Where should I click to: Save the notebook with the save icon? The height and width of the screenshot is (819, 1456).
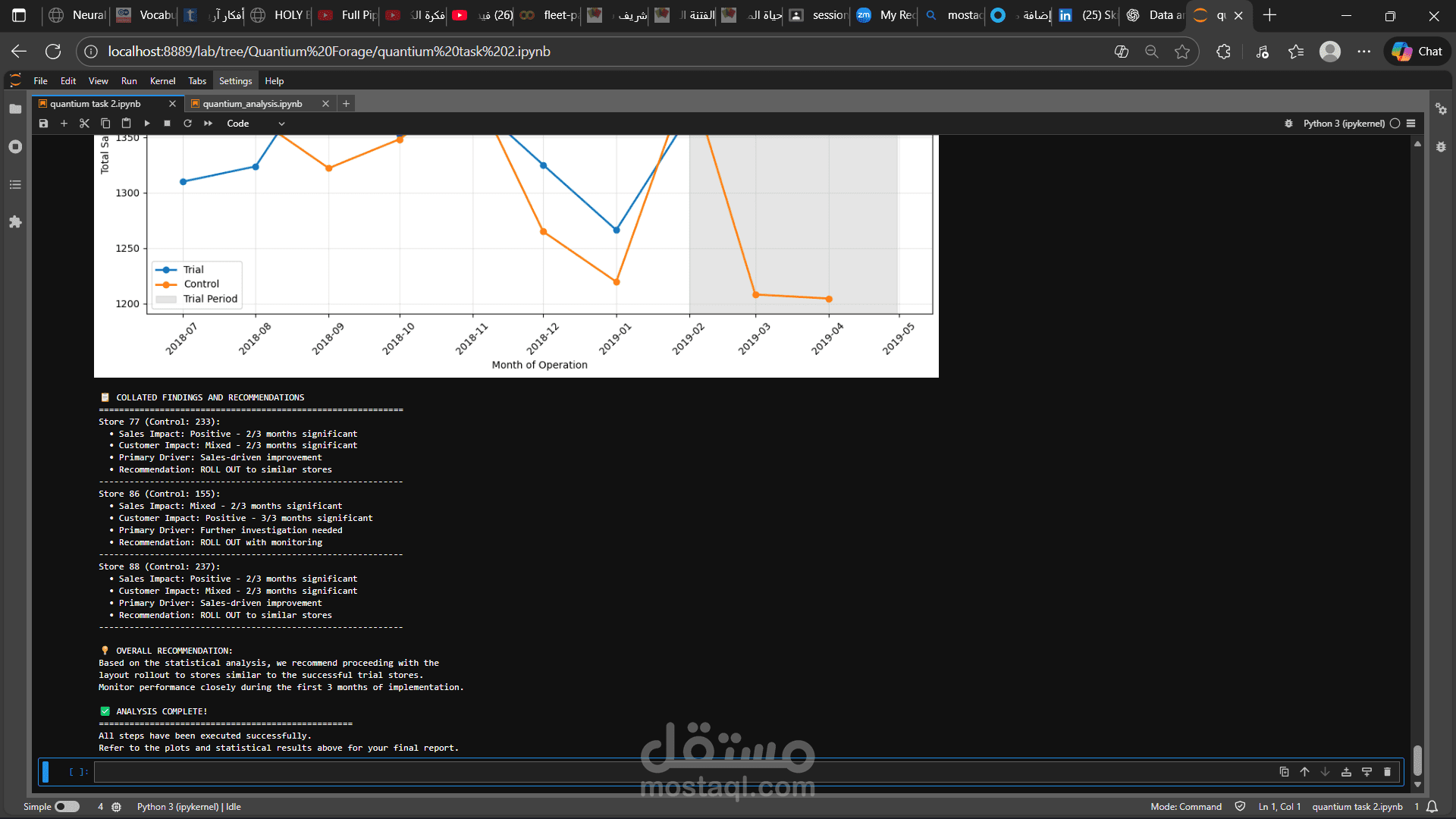tap(43, 124)
